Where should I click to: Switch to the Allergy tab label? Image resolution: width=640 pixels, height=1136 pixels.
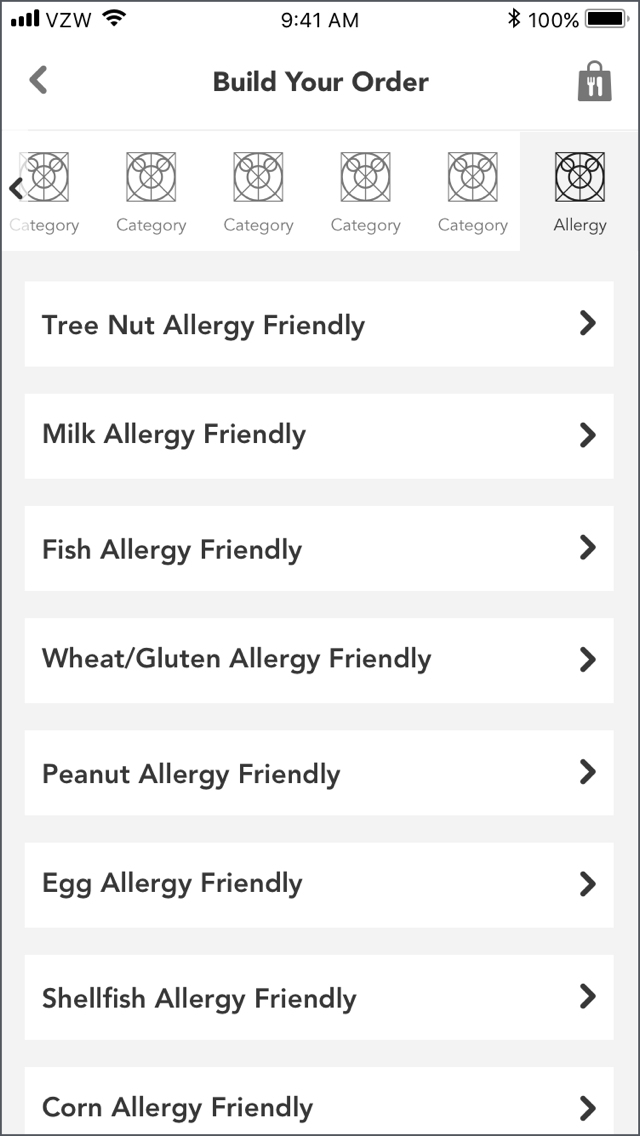580,225
